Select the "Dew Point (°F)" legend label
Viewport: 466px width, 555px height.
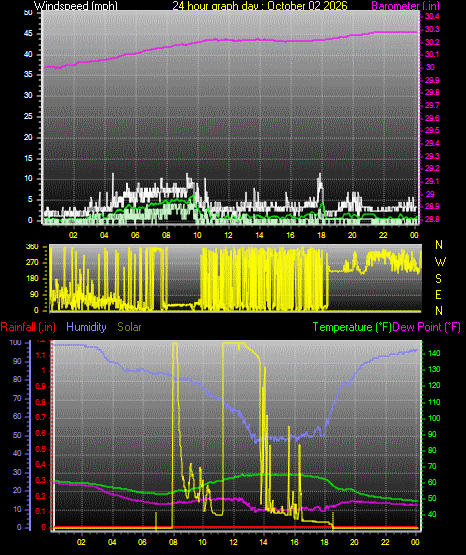[x=427, y=327]
